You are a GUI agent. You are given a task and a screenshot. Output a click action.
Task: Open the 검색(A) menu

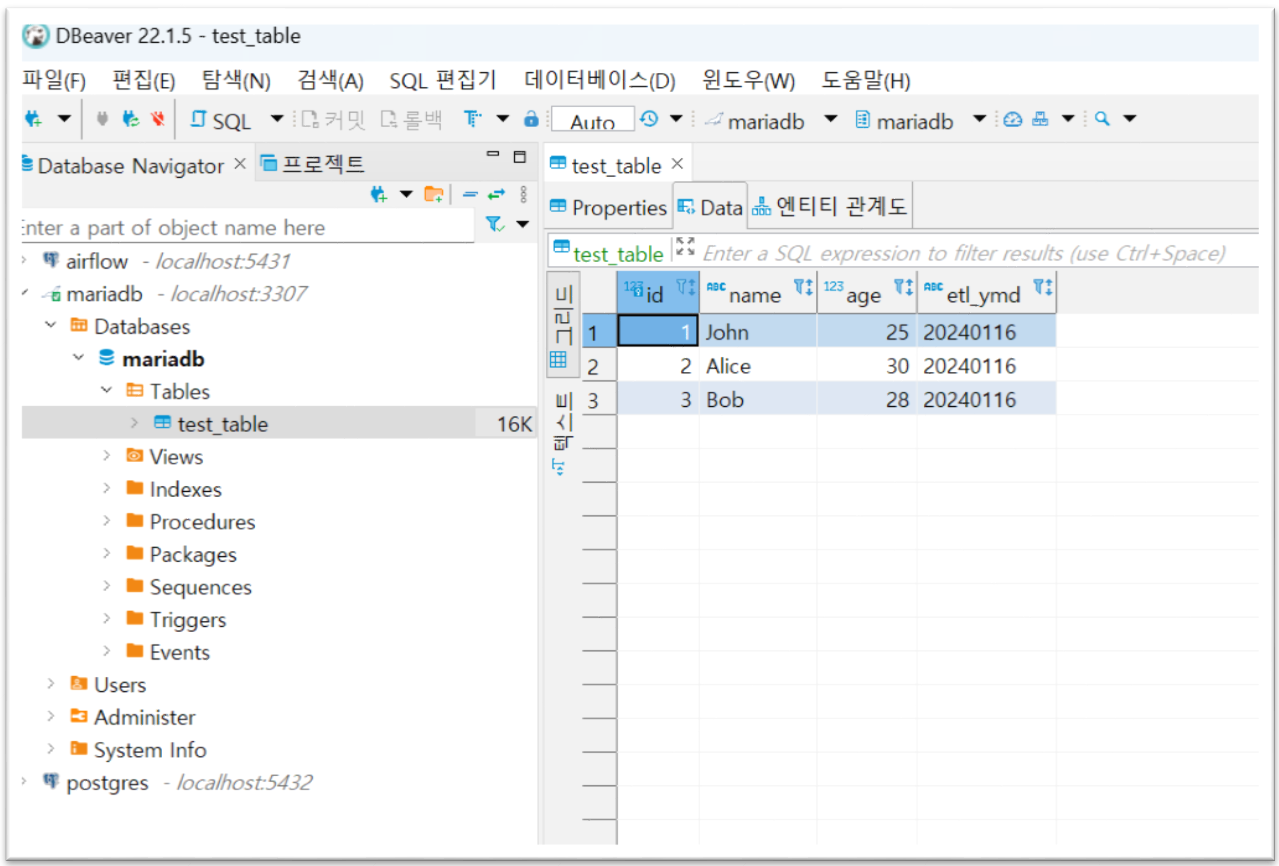tap(331, 80)
